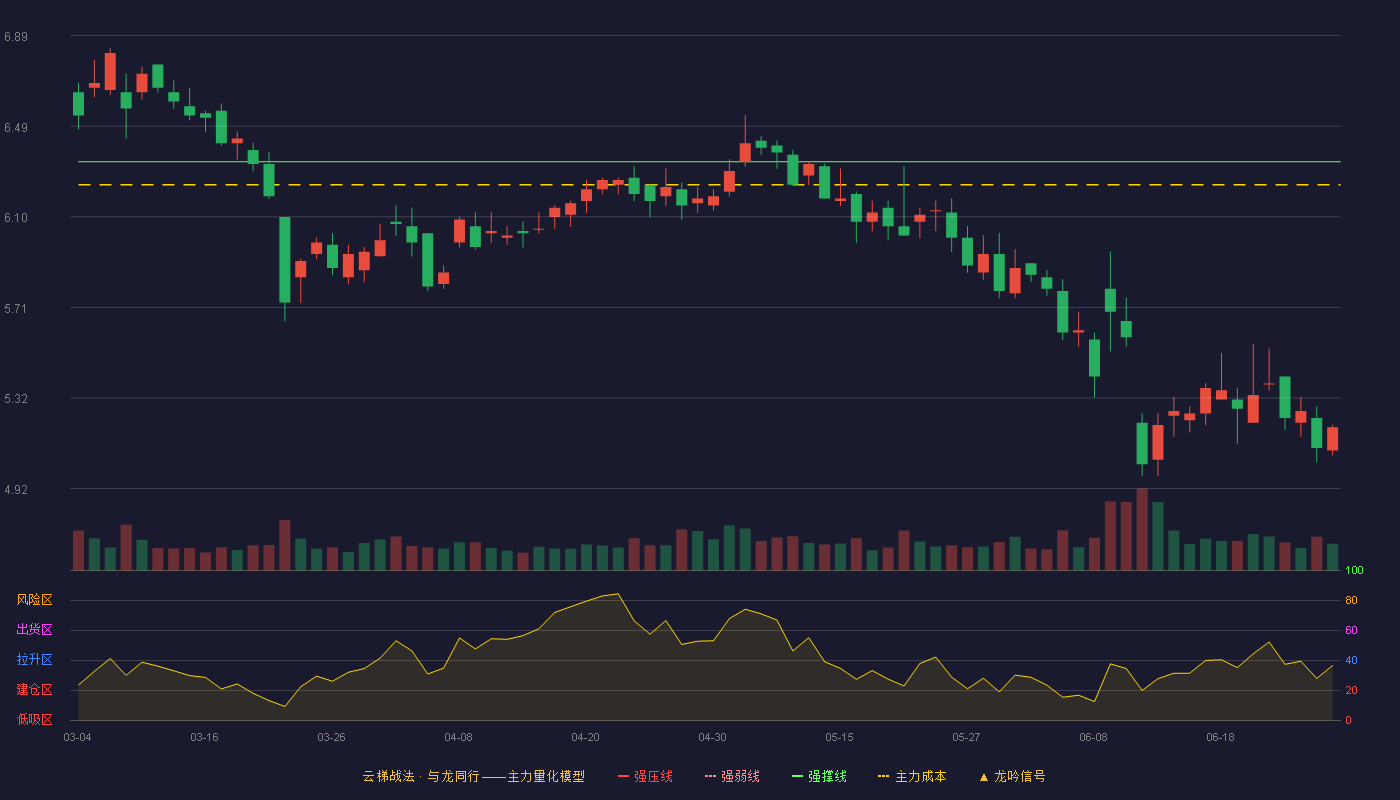The image size is (1400, 800).
Task: Click the green 100 indicator scale value
Action: pos(1354,571)
